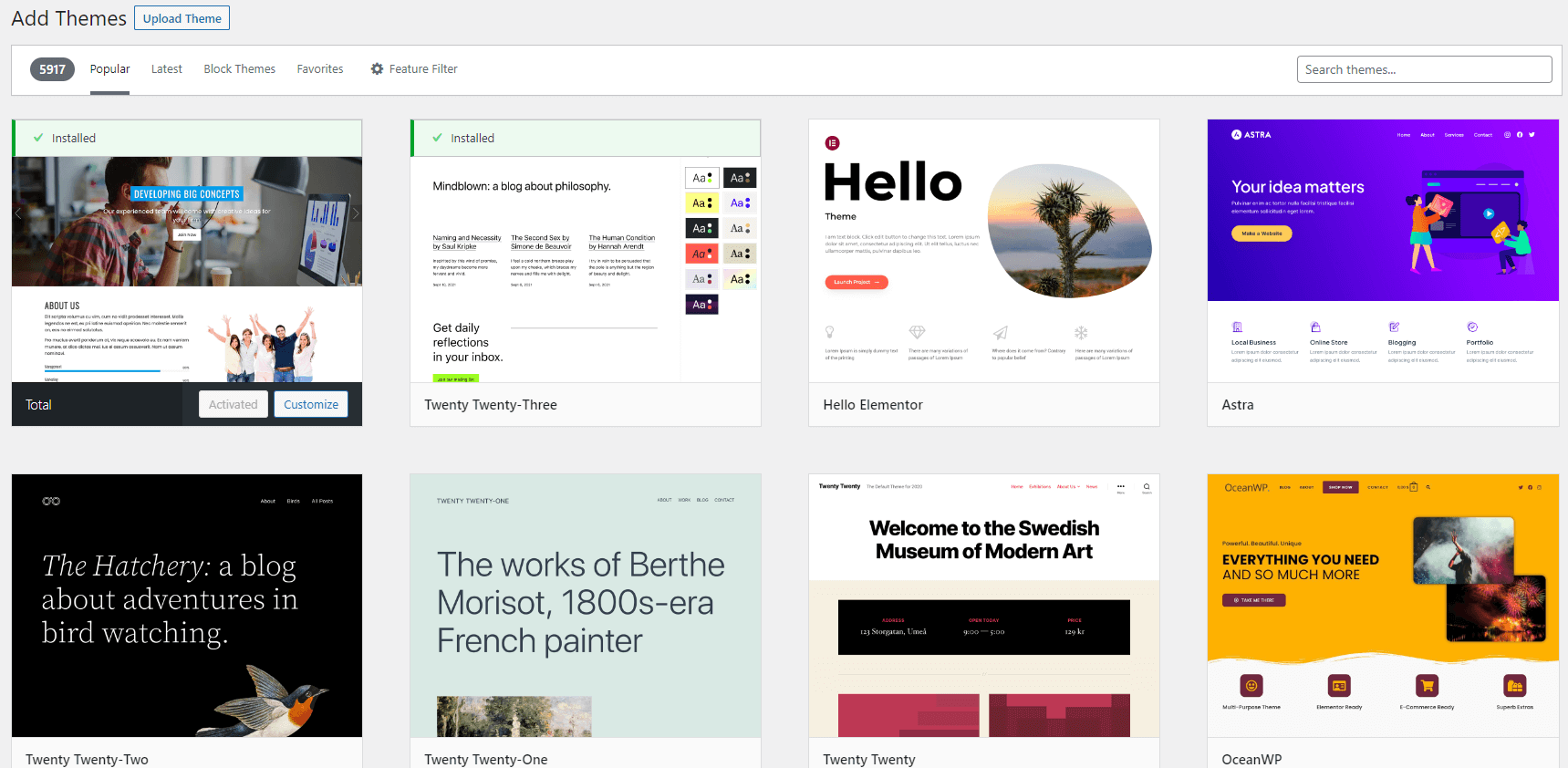Click the previous slide arrow on Total preview
1568x768 pixels.
click(x=18, y=213)
